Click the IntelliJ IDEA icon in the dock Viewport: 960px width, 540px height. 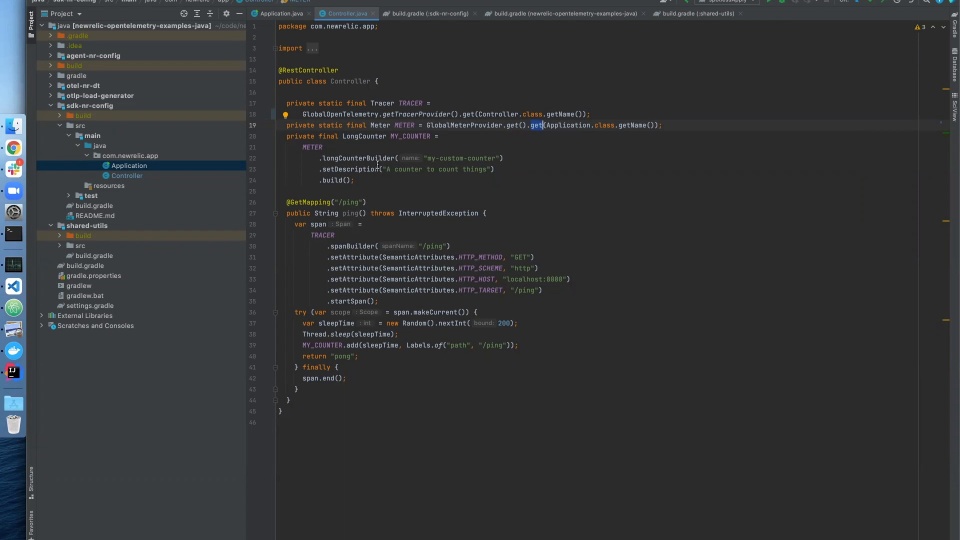(13, 372)
